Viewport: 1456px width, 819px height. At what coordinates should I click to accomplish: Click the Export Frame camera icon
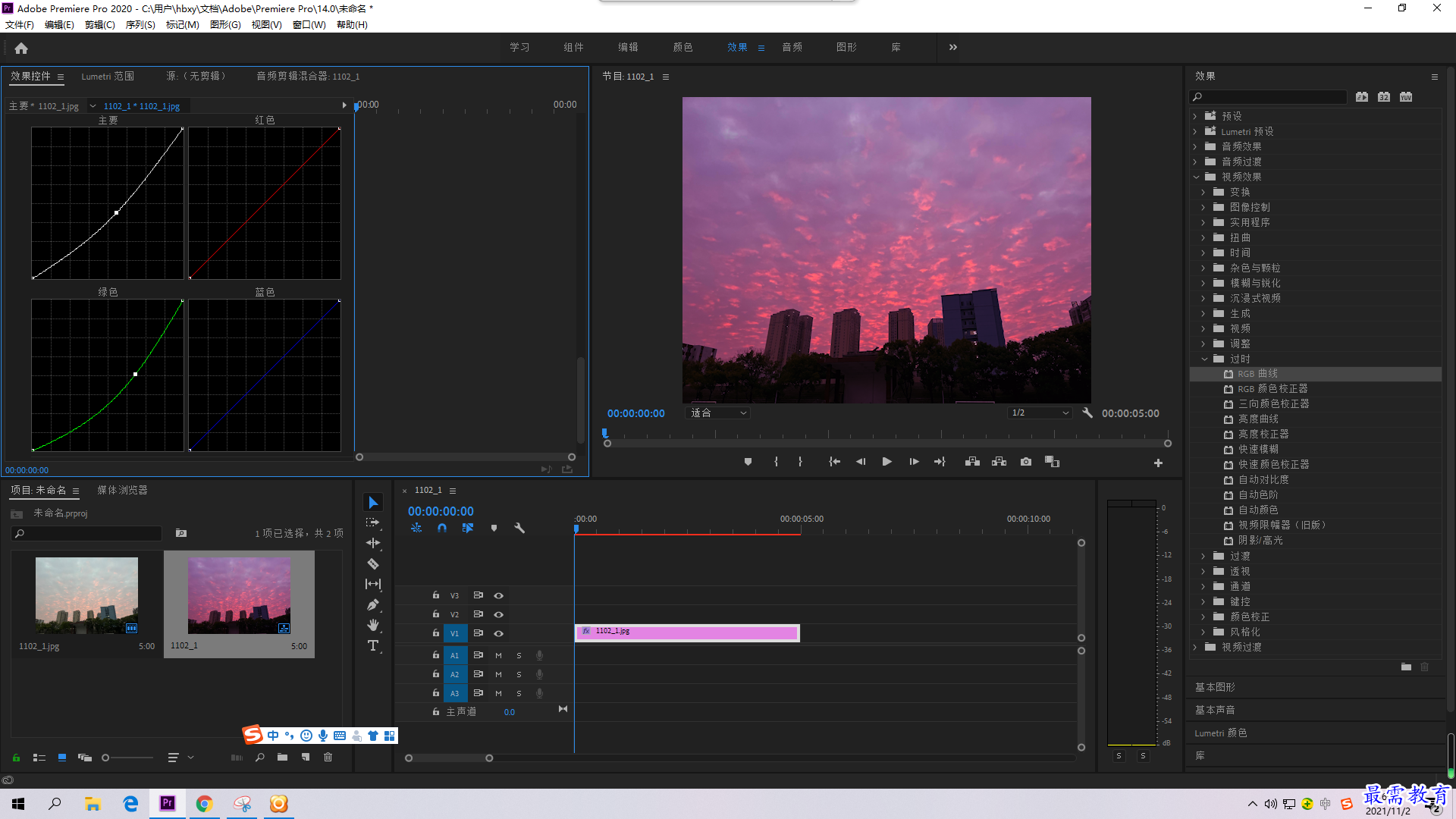(1026, 462)
